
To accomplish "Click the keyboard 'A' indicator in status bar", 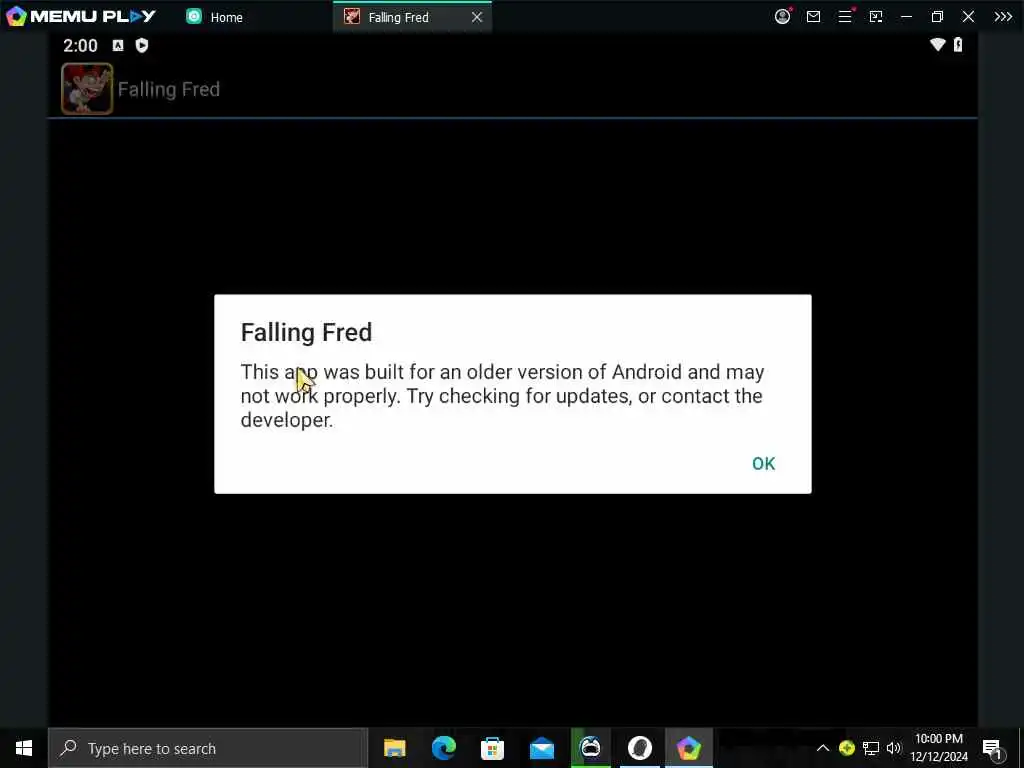I will click(x=118, y=45).
